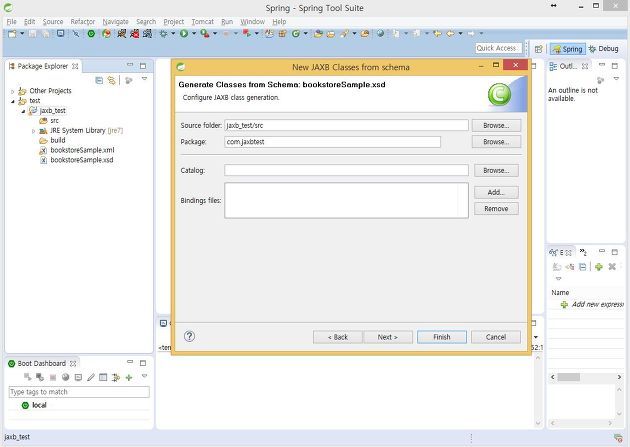Click the properties window icon in Boot Dashboard
The image size is (630, 447).
point(103,377)
